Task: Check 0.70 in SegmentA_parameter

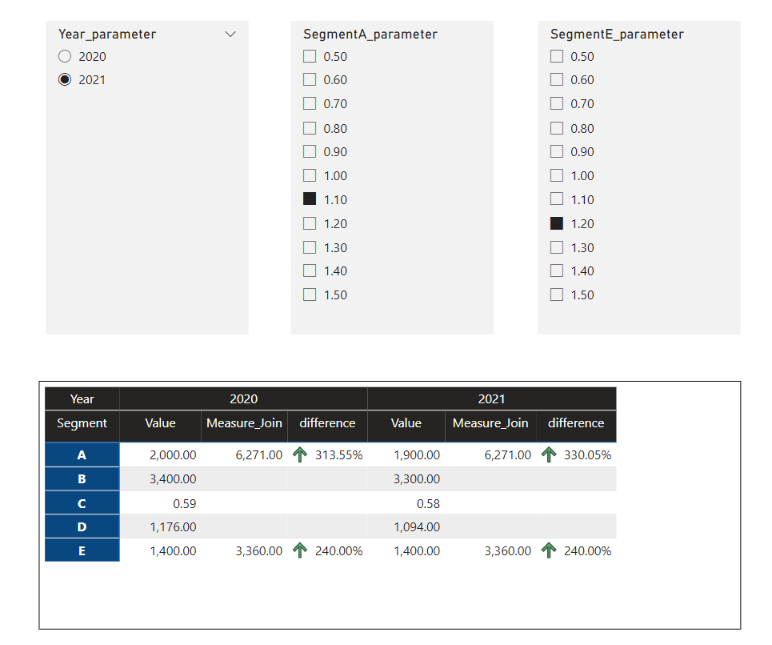Action: coord(310,103)
